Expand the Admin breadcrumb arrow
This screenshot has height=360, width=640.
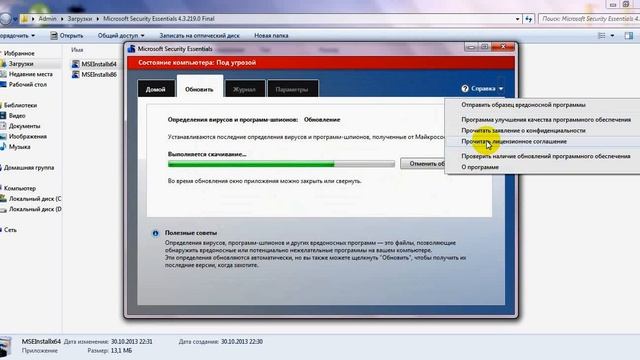point(62,19)
